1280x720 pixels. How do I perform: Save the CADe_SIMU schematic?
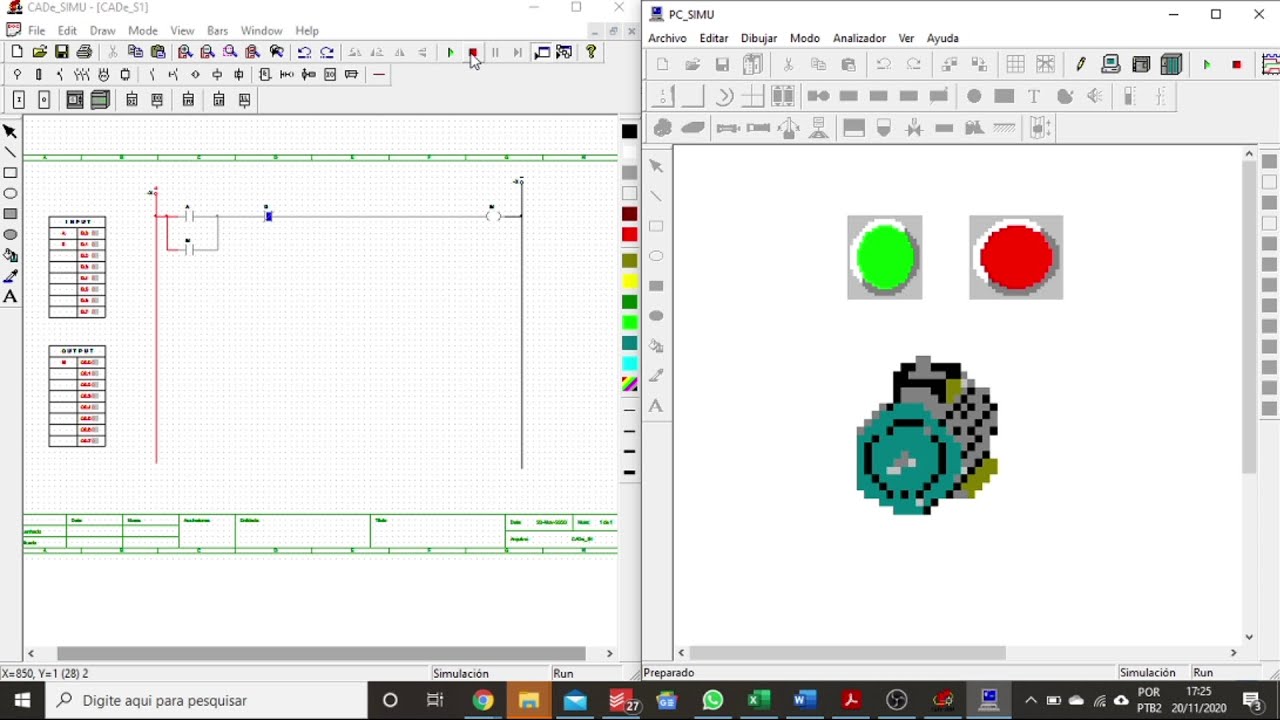coord(62,52)
